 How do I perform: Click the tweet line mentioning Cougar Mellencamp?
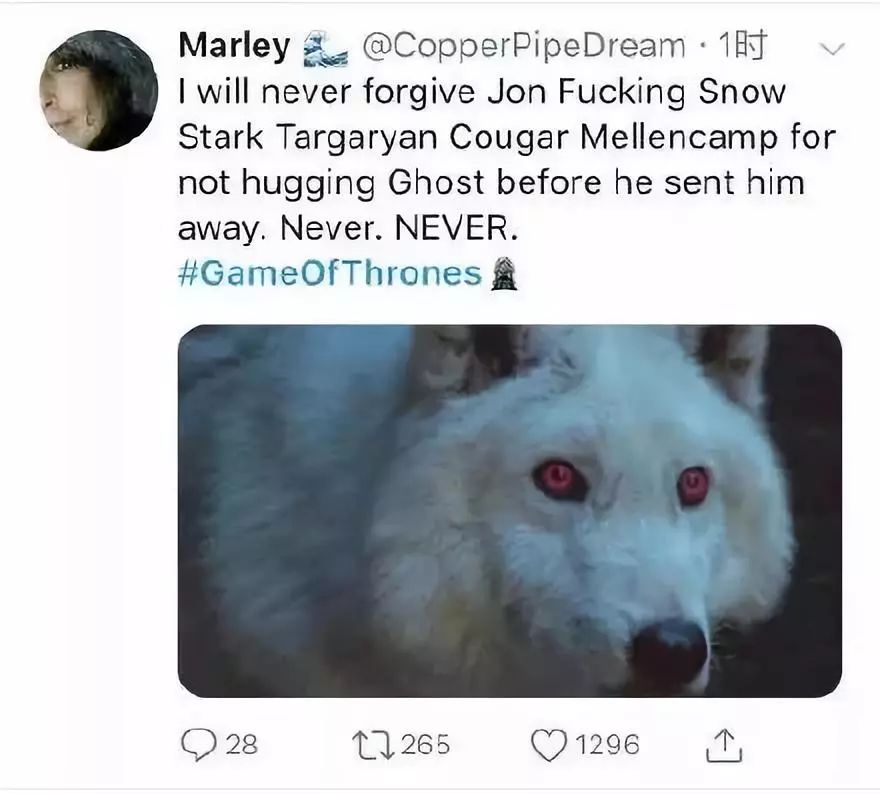tap(506, 138)
